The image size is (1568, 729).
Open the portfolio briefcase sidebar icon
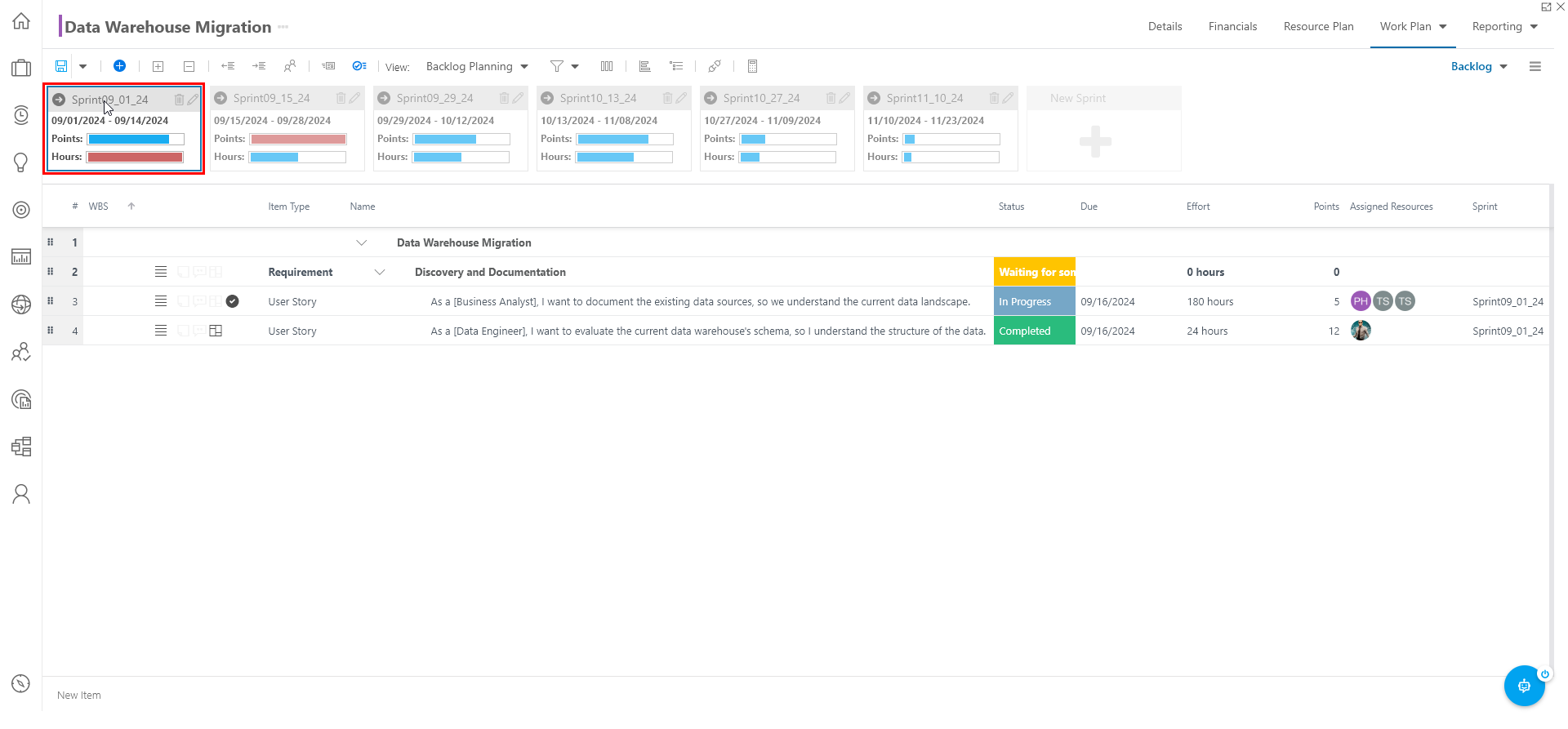[x=21, y=68]
